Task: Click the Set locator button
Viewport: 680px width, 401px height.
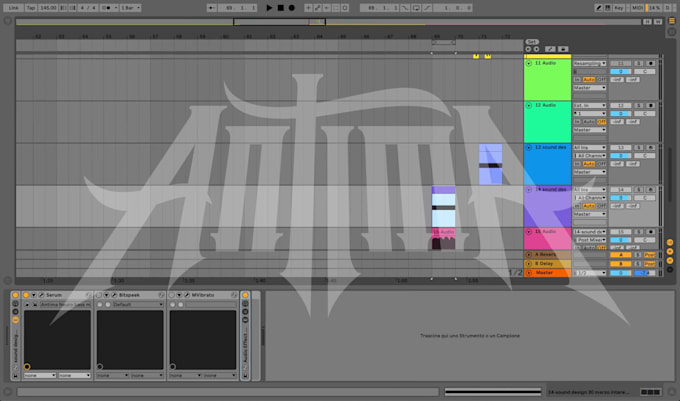Action: coord(532,42)
